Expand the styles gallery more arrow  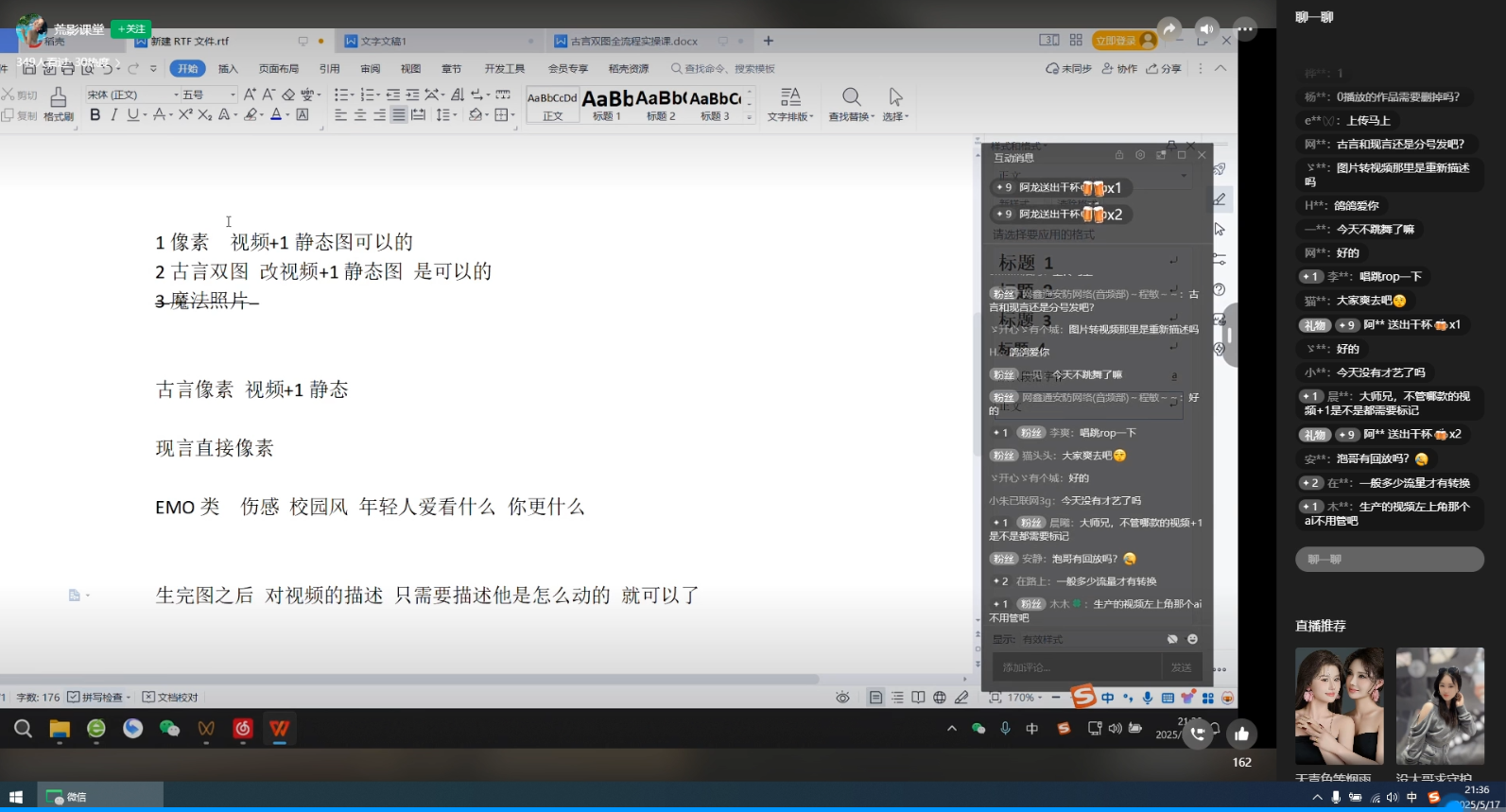(x=750, y=117)
